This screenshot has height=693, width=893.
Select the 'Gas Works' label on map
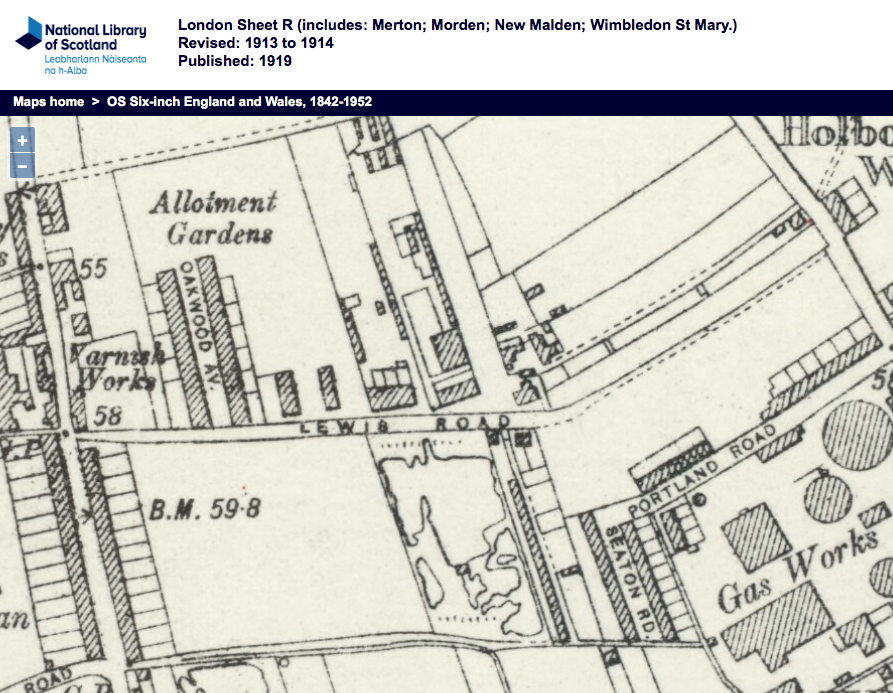[796, 579]
